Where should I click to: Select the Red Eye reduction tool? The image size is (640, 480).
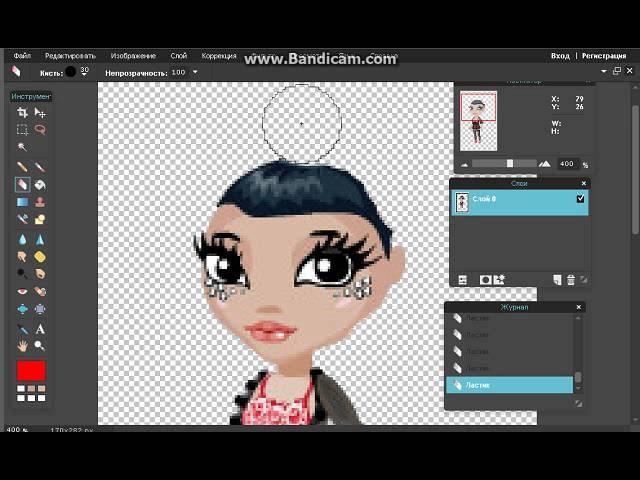pos(22,291)
